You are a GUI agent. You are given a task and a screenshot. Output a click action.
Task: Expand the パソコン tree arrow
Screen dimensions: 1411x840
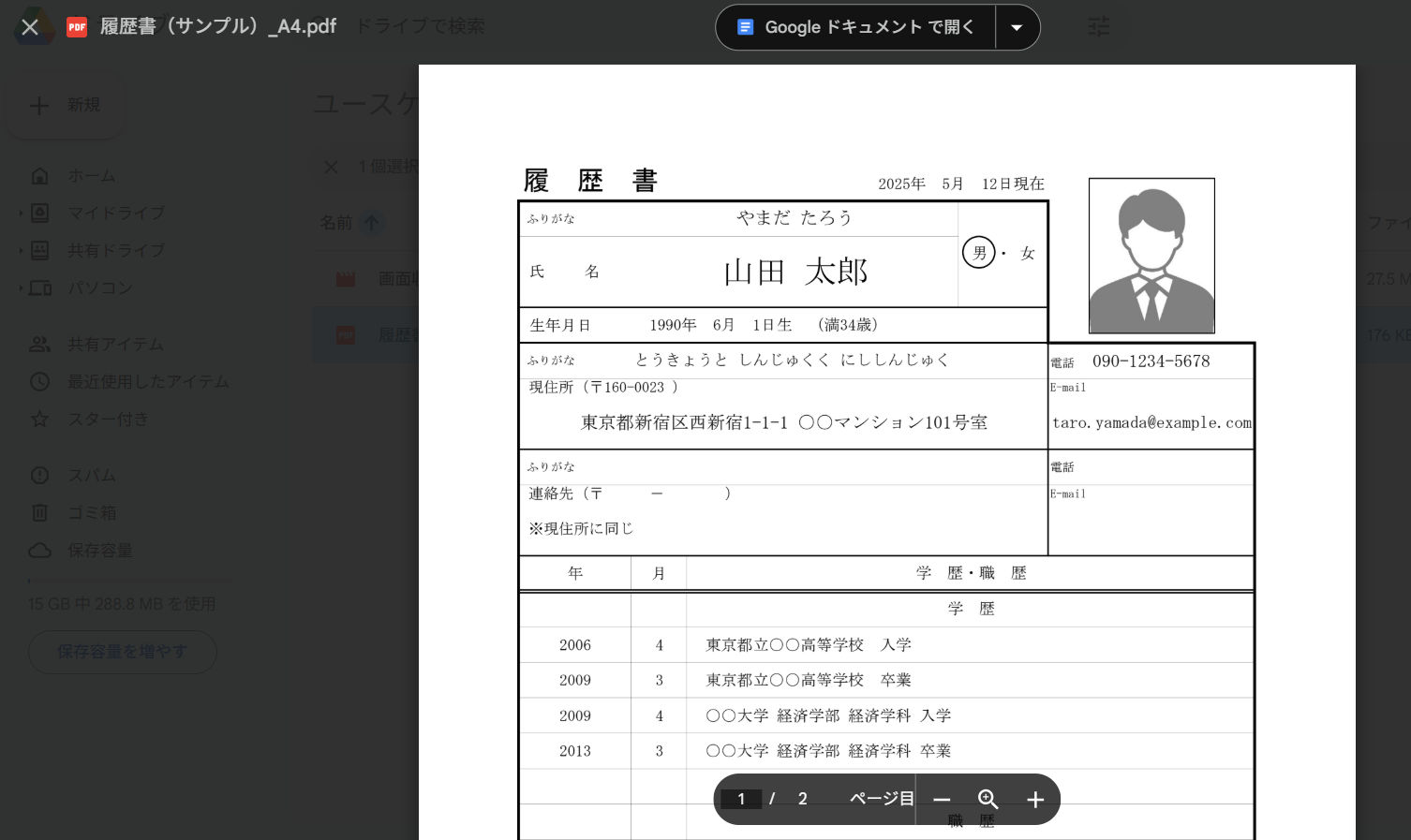21,288
